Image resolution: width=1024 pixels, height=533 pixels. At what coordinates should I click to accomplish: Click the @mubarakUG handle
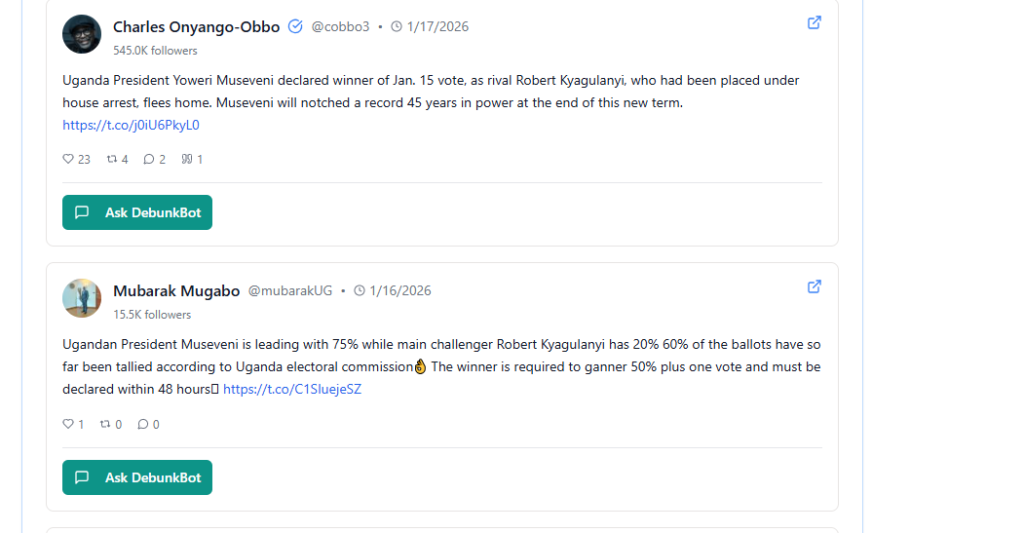coord(290,291)
